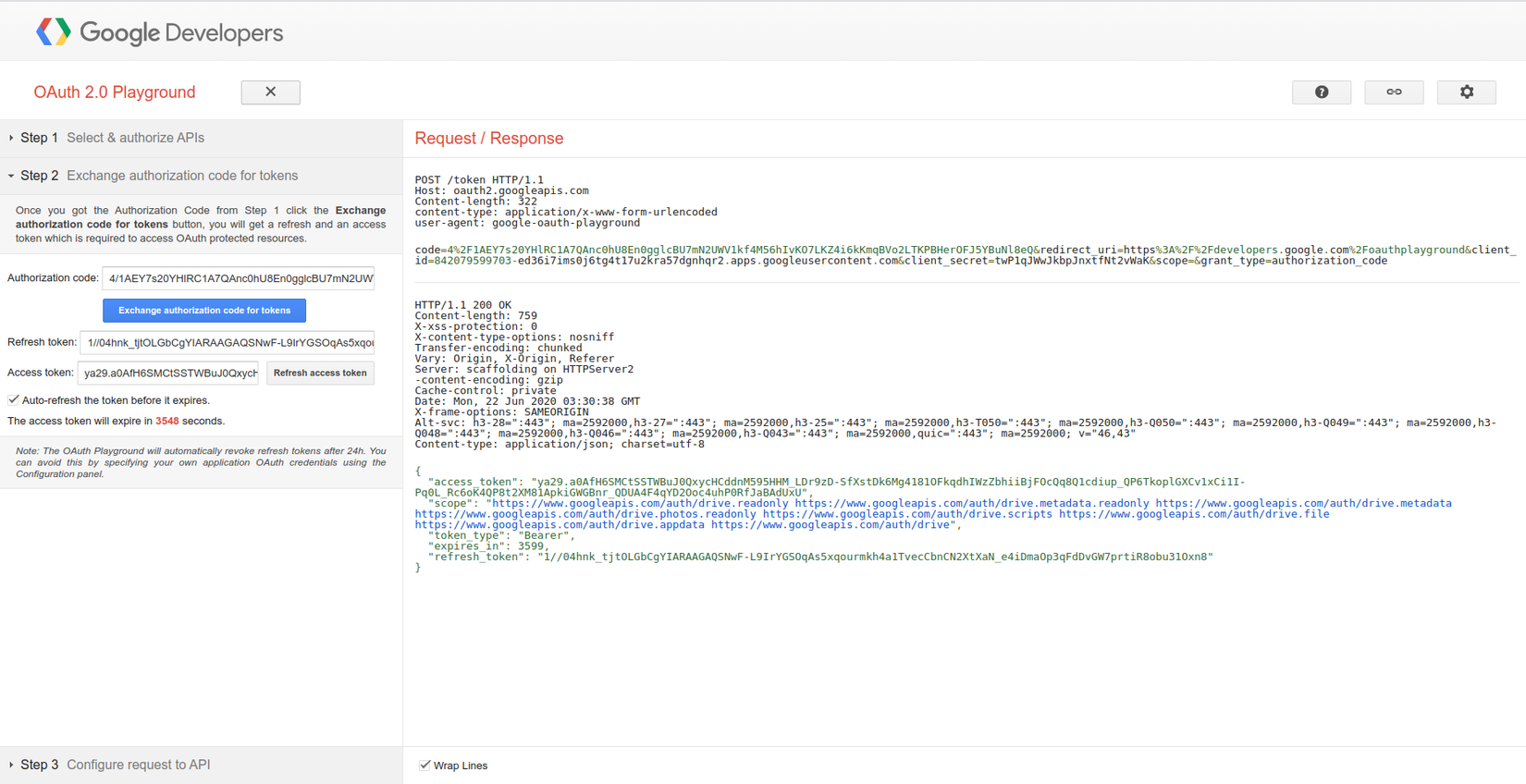Open the shareable link icon

point(1393,92)
